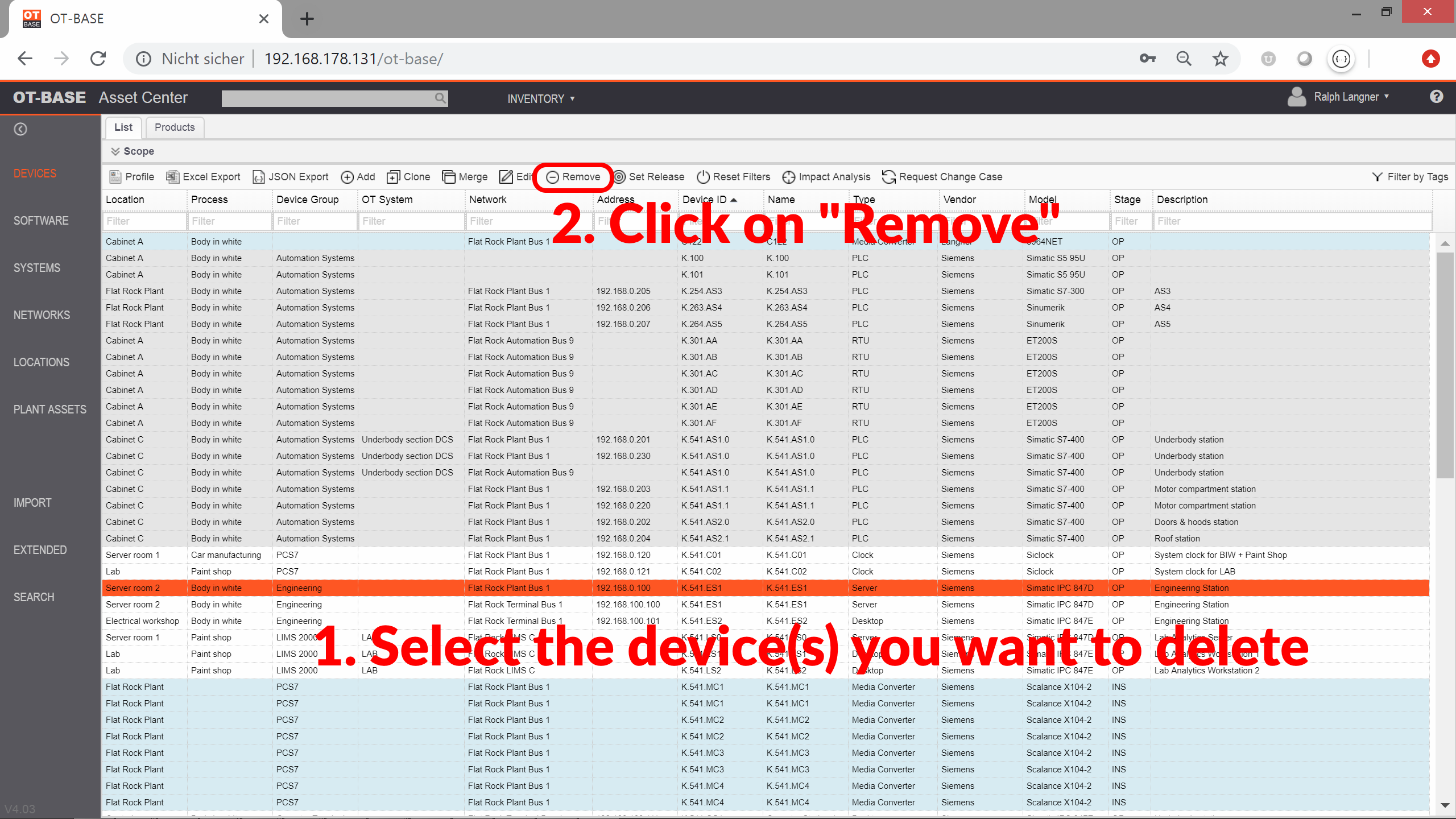1456x819 pixels.
Task: Open SEARCH section in sidebar
Action: pos(34,597)
